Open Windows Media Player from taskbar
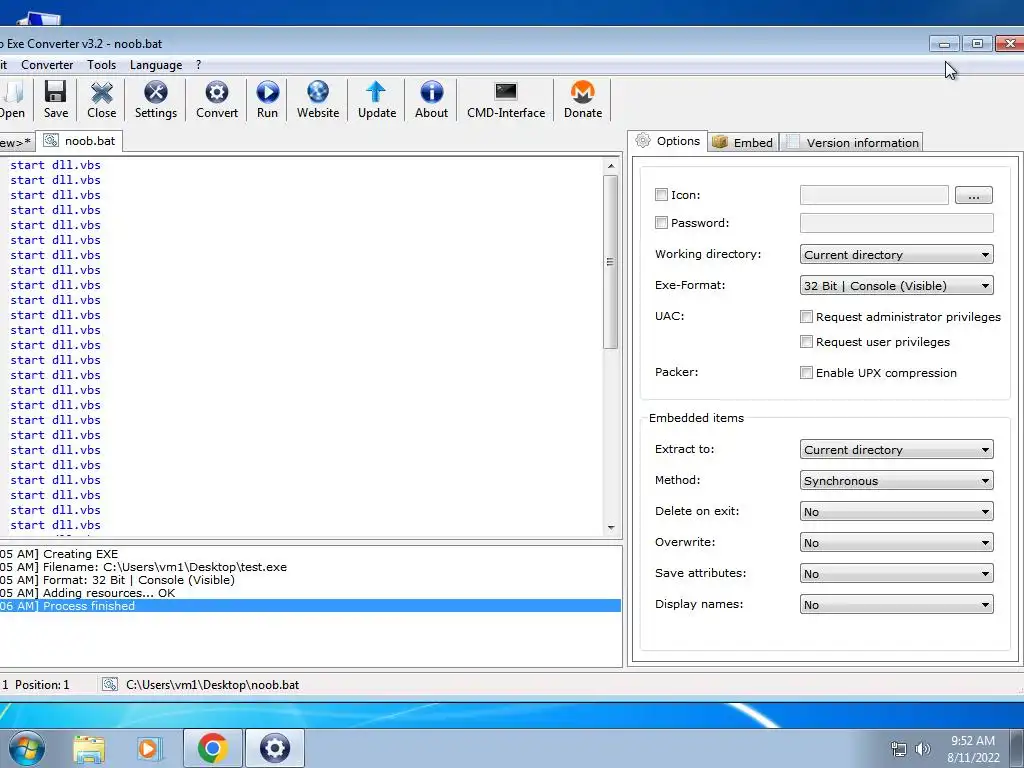Screen dimensions: 1024x768 click(x=149, y=748)
